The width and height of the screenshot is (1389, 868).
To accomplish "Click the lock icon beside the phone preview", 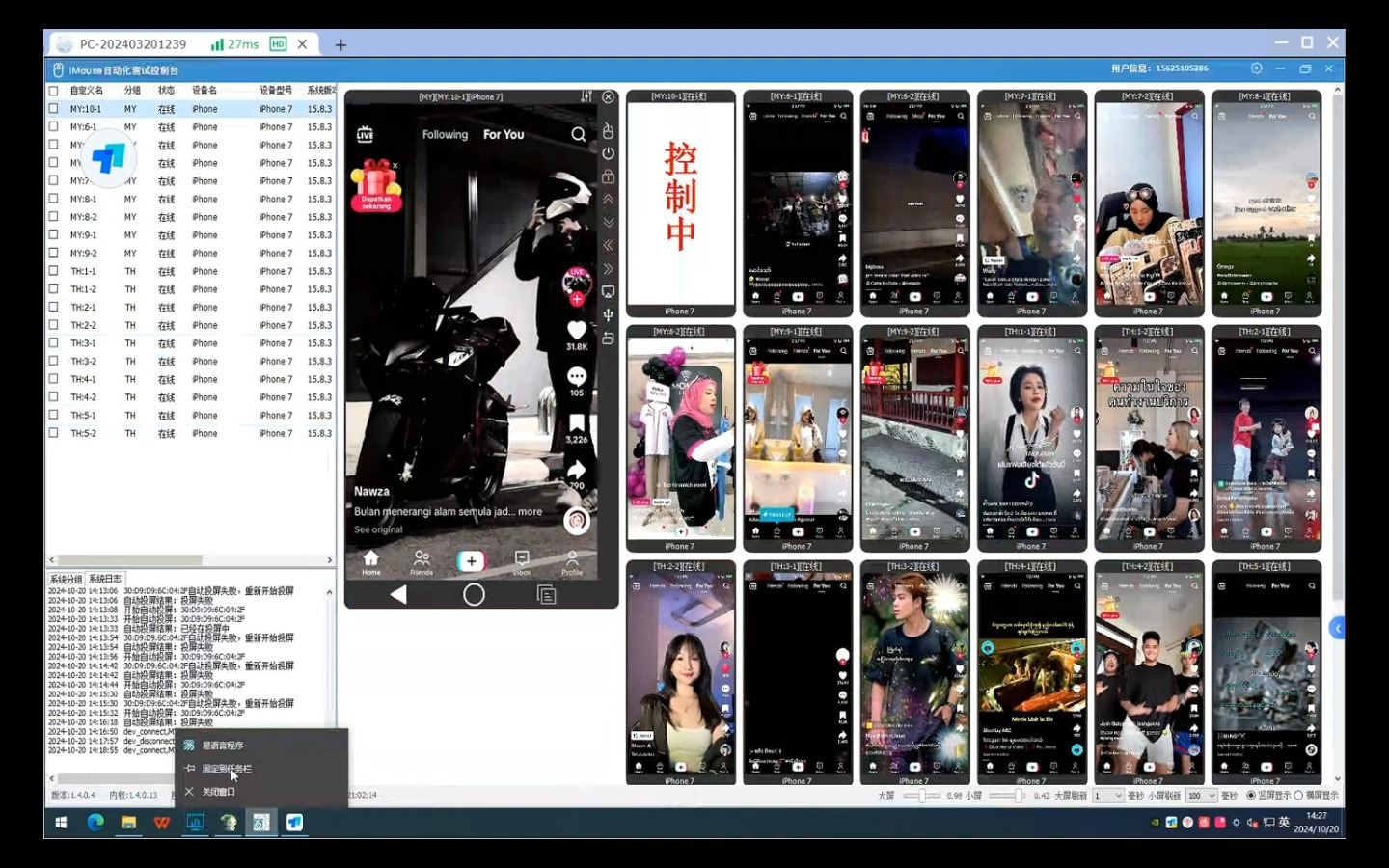I will tap(608, 176).
